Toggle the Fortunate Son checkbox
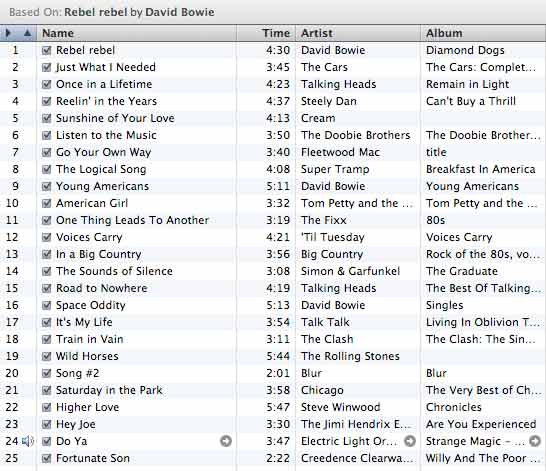The image size is (546, 471). [x=46, y=458]
